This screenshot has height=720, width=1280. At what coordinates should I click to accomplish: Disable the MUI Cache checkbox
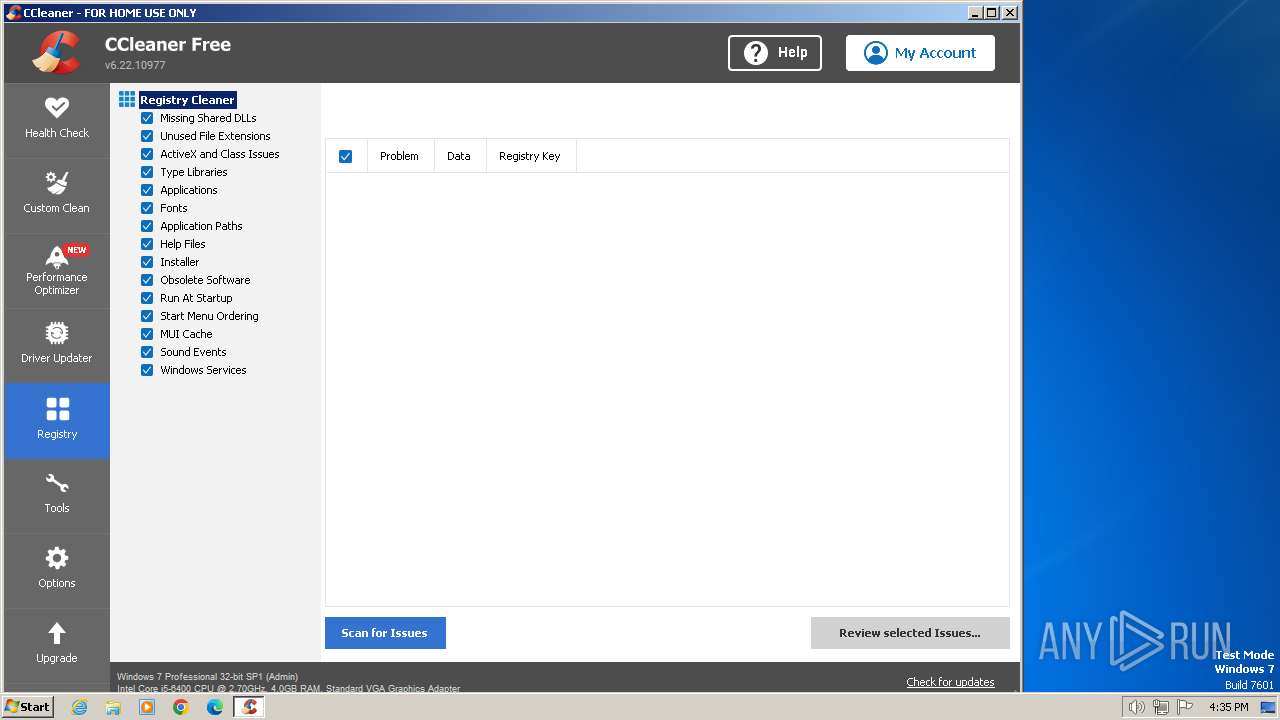(147, 334)
